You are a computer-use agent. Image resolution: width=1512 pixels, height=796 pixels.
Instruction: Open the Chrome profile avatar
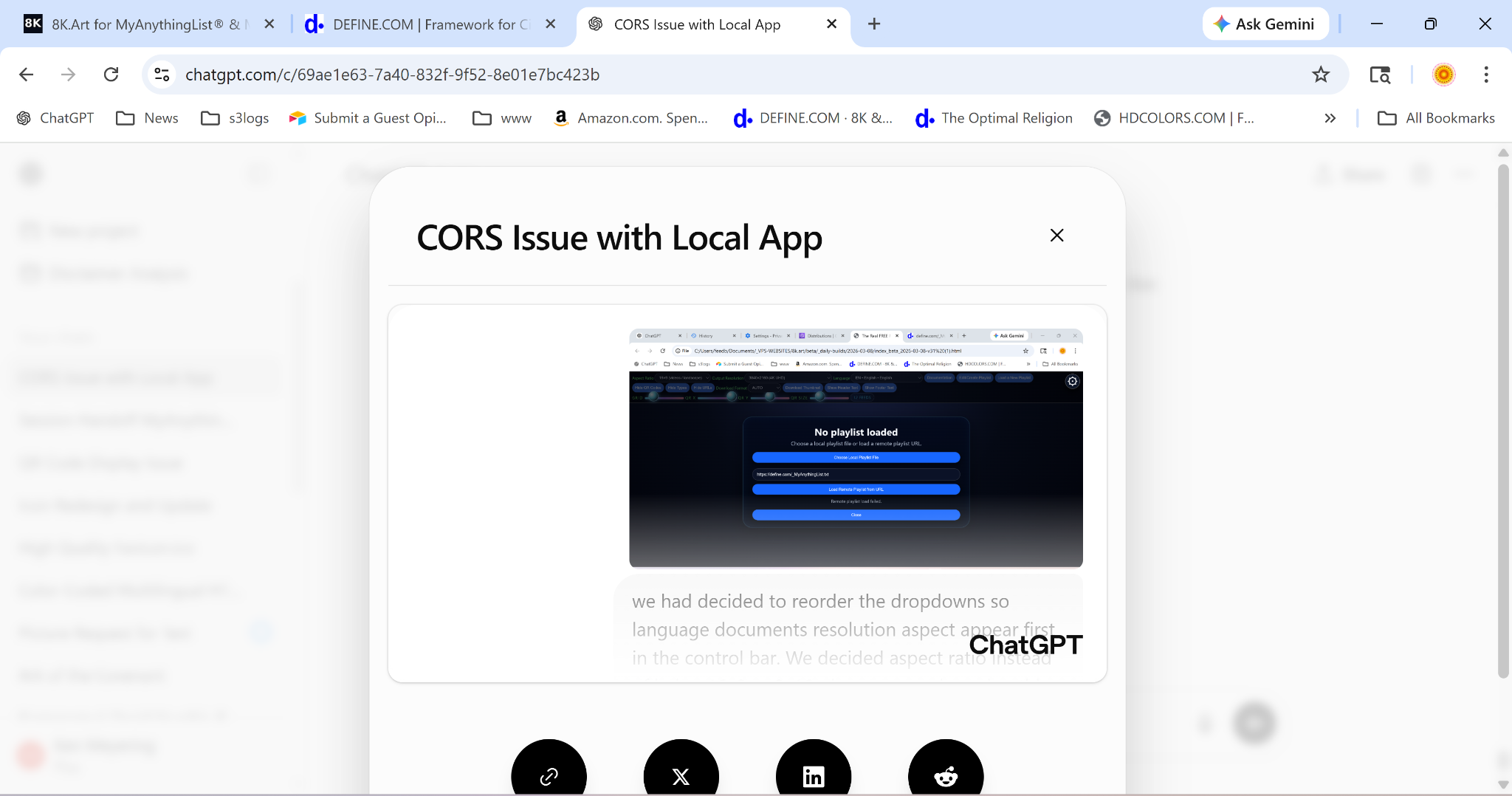[1443, 75]
